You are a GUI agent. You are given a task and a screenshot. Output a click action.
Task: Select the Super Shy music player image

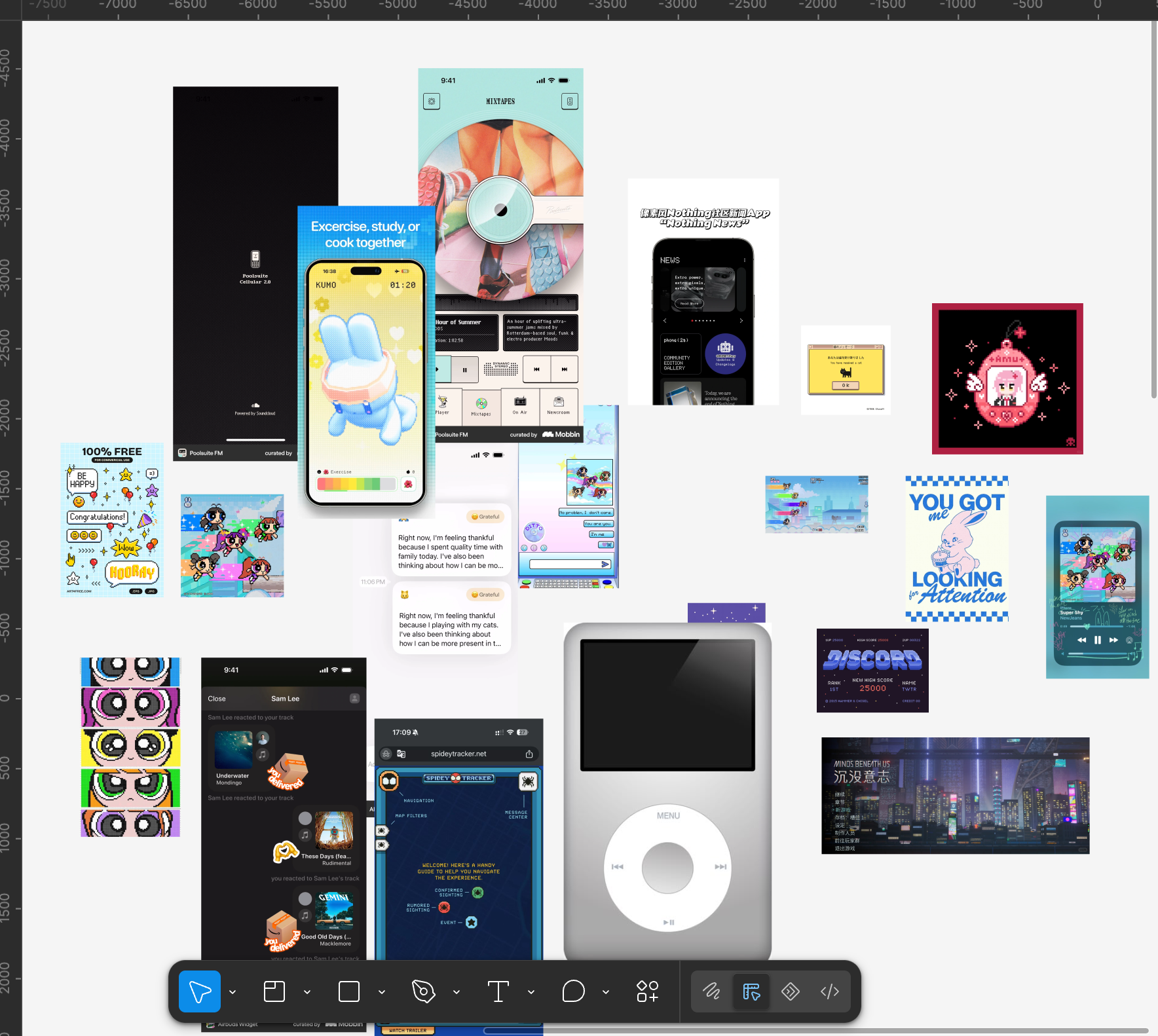click(1098, 587)
